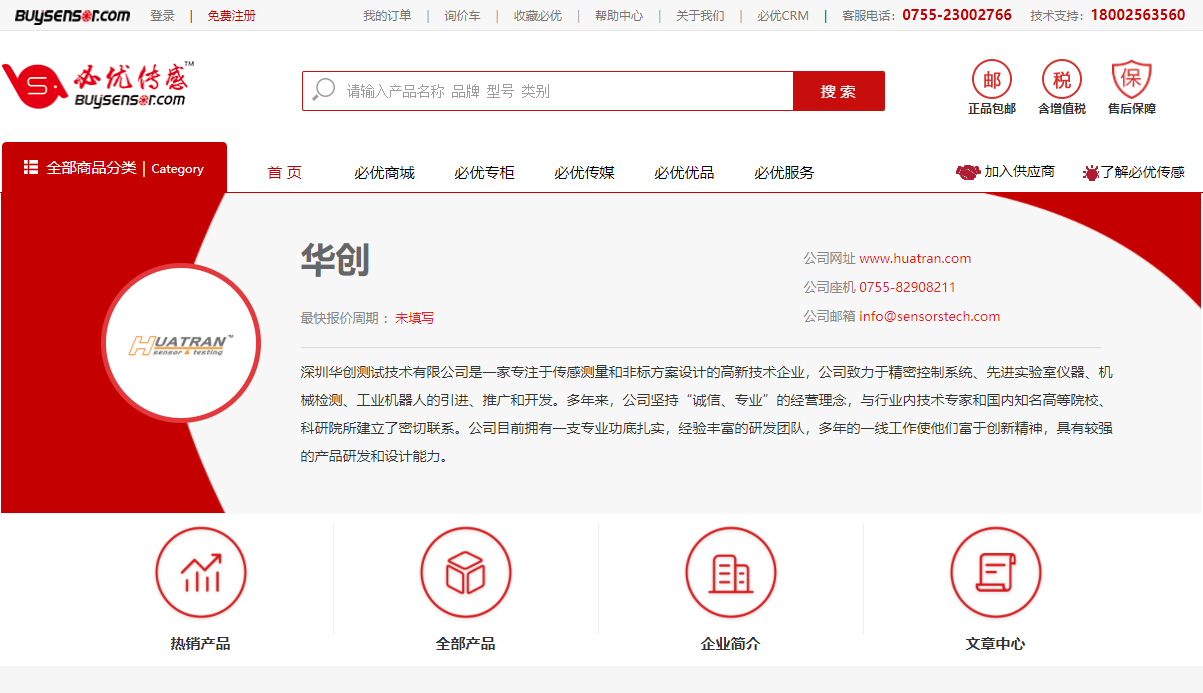Image resolution: width=1203 pixels, height=693 pixels.
Task: Open the 热销产品 chart icon
Action: (201, 572)
